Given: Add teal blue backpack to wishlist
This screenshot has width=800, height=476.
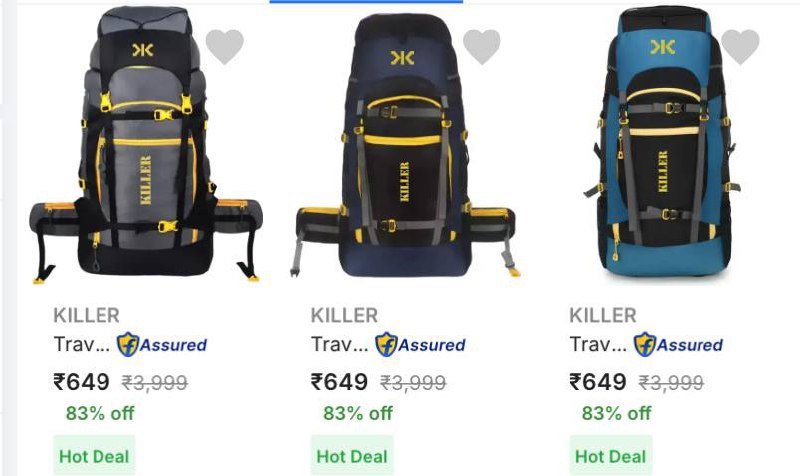Looking at the screenshot, I should point(740,46).
